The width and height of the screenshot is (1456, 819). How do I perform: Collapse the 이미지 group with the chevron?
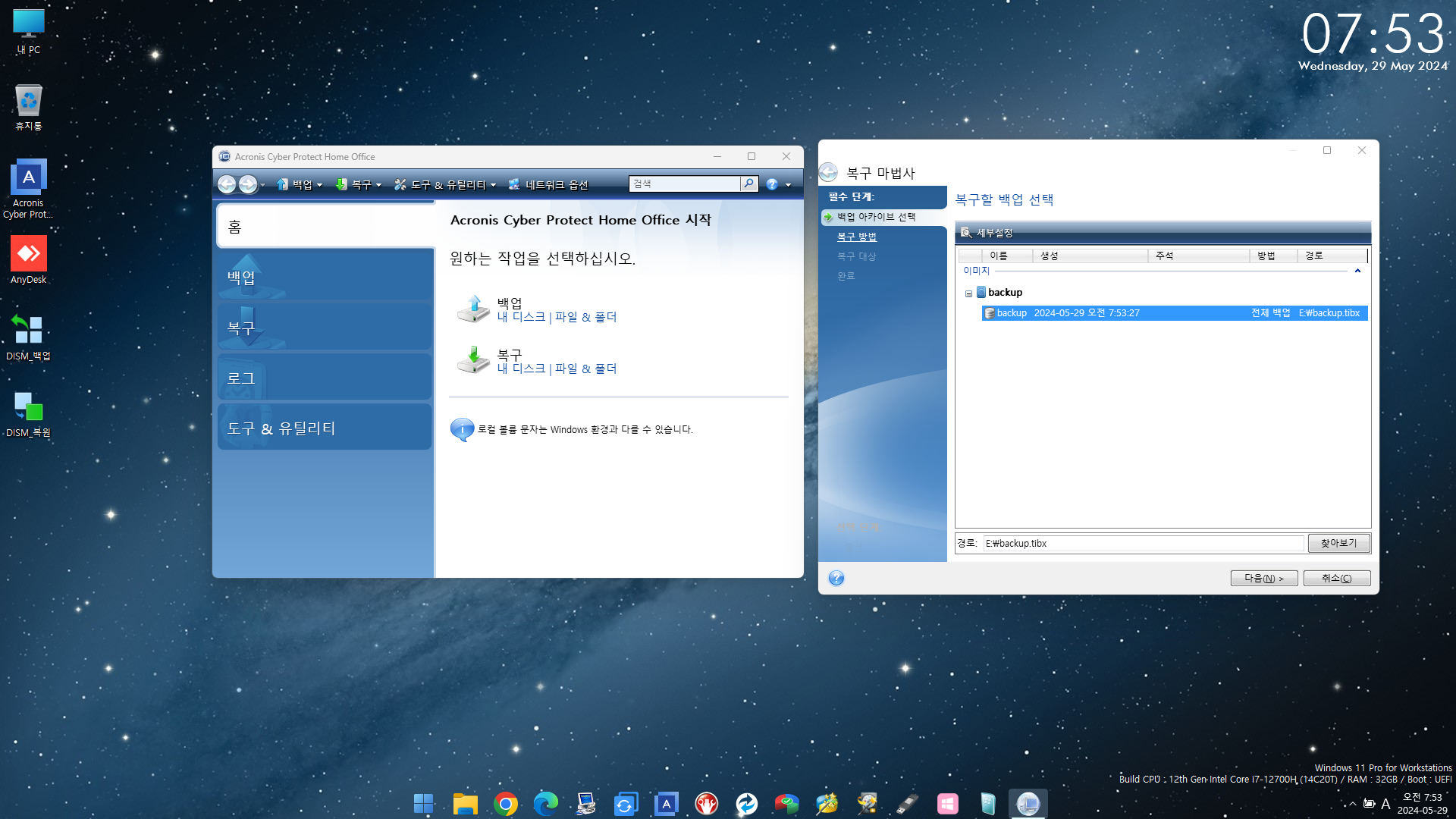pos(1357,271)
